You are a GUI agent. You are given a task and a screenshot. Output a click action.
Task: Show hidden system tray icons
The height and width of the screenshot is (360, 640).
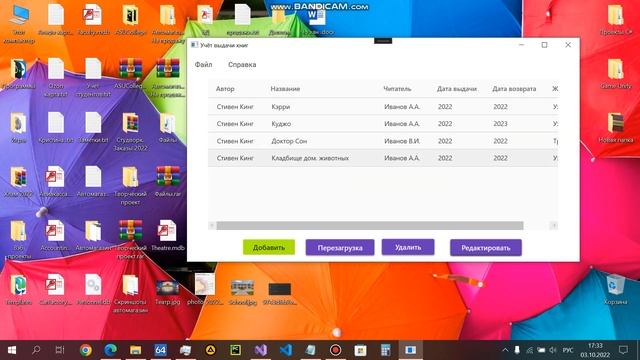pyautogui.click(x=505, y=350)
